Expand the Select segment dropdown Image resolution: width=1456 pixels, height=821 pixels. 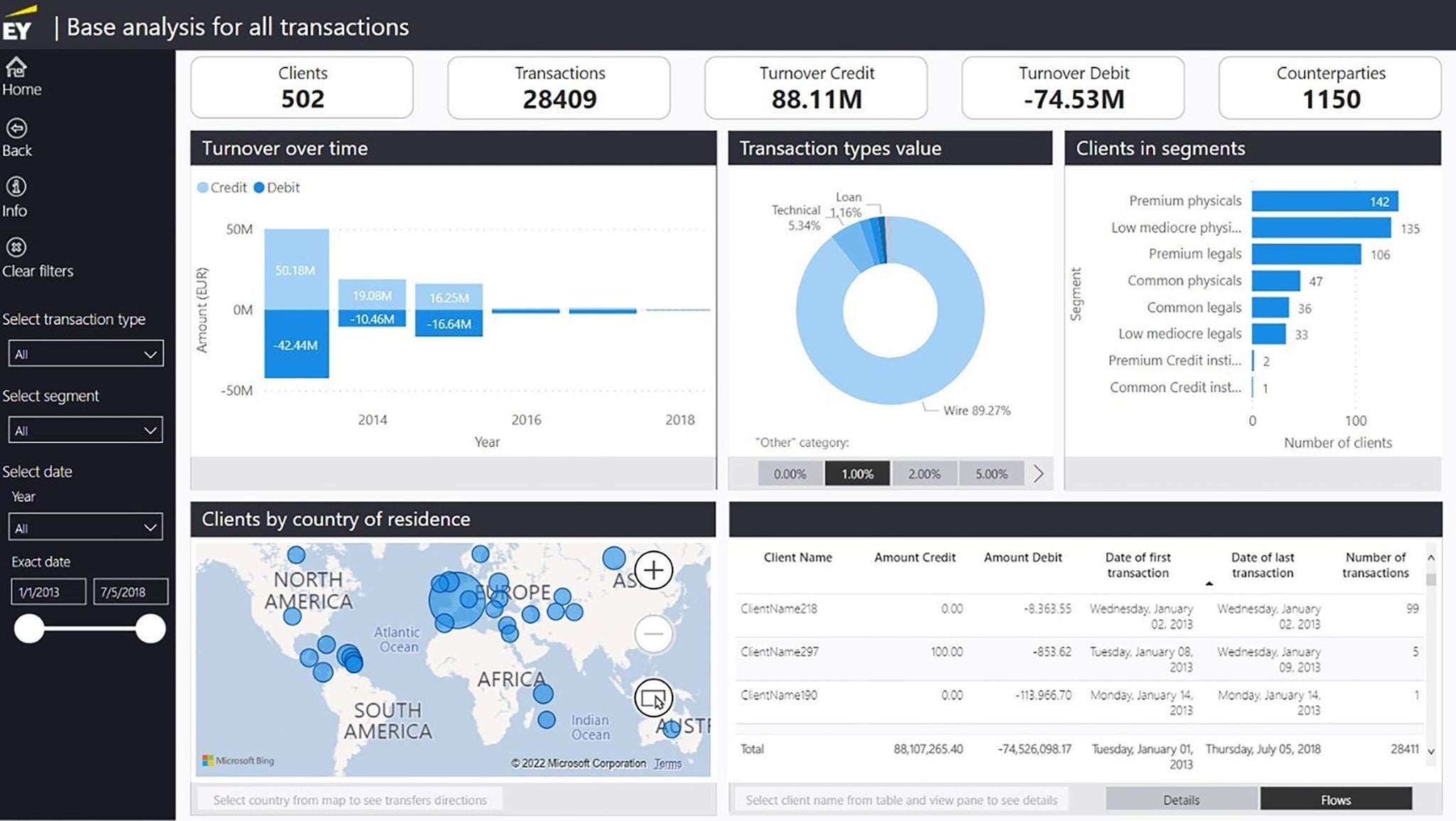click(x=85, y=430)
